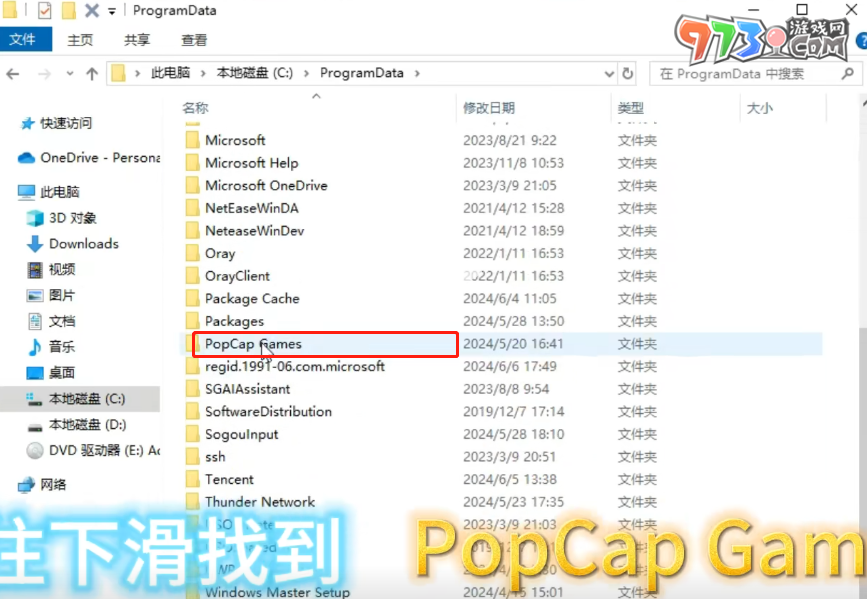The width and height of the screenshot is (867, 599).
Task: Select the PopCap Games folder
Action: [253, 344]
